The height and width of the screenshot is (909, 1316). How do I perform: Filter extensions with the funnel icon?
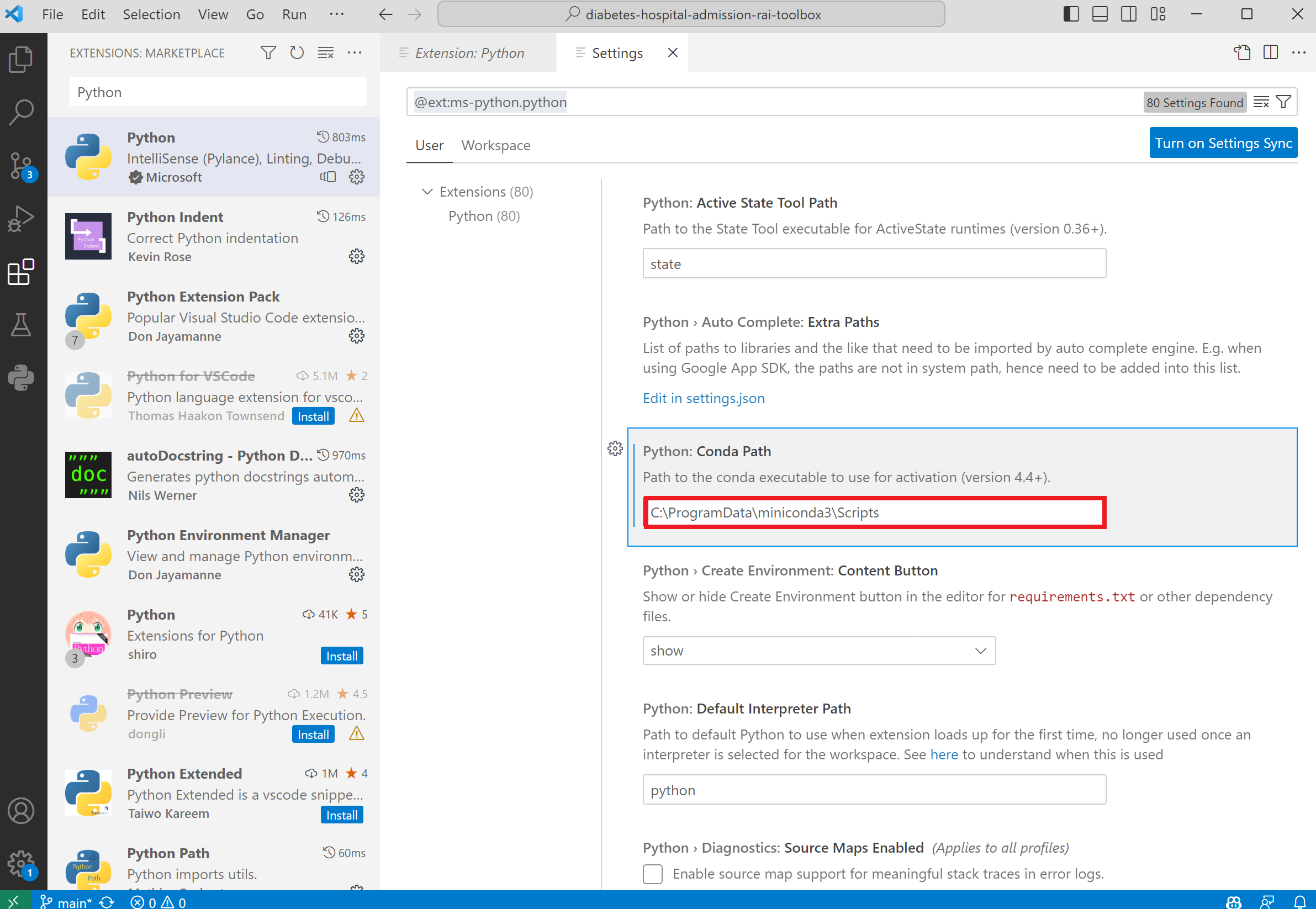268,53
